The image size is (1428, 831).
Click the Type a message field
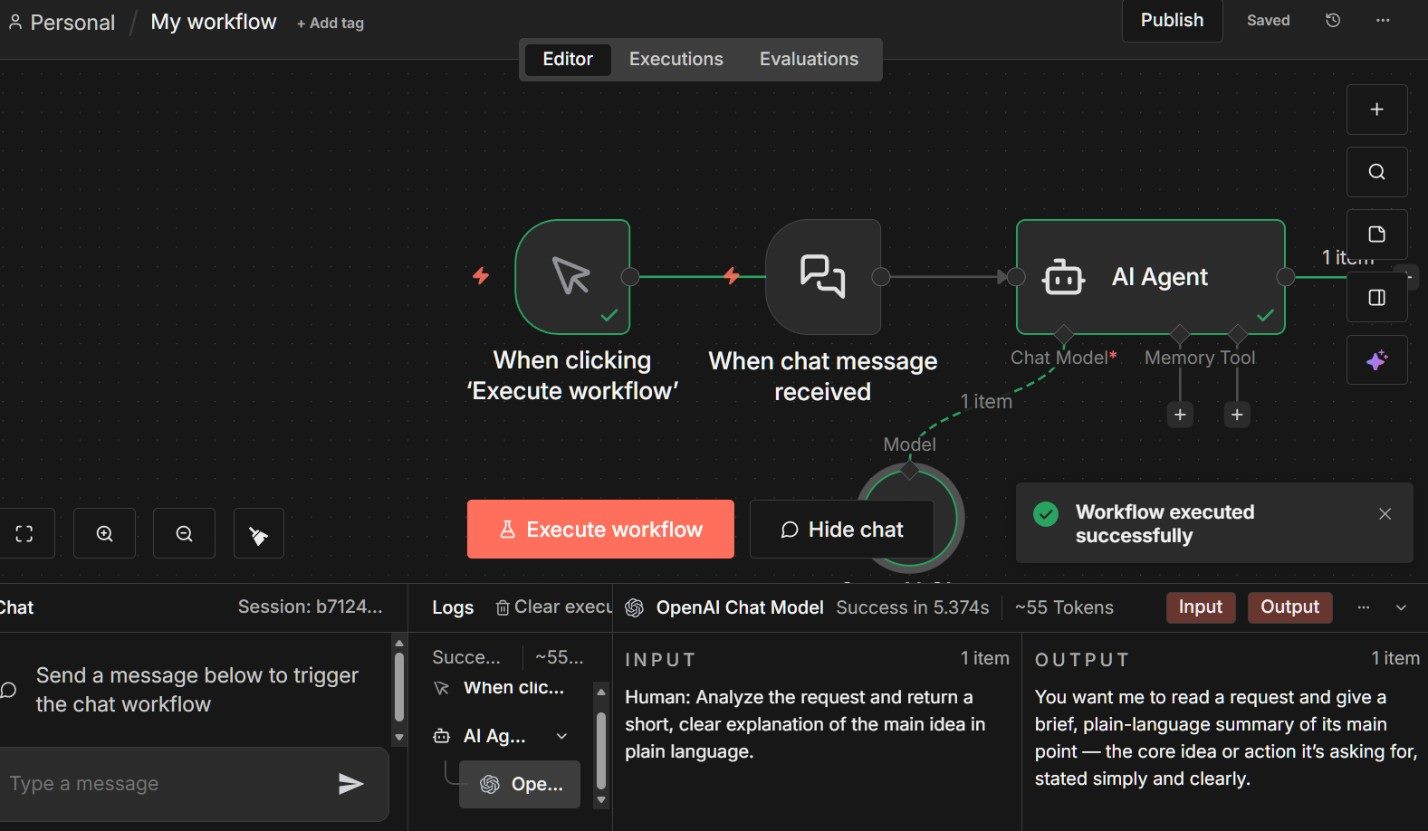pyautogui.click(x=165, y=784)
